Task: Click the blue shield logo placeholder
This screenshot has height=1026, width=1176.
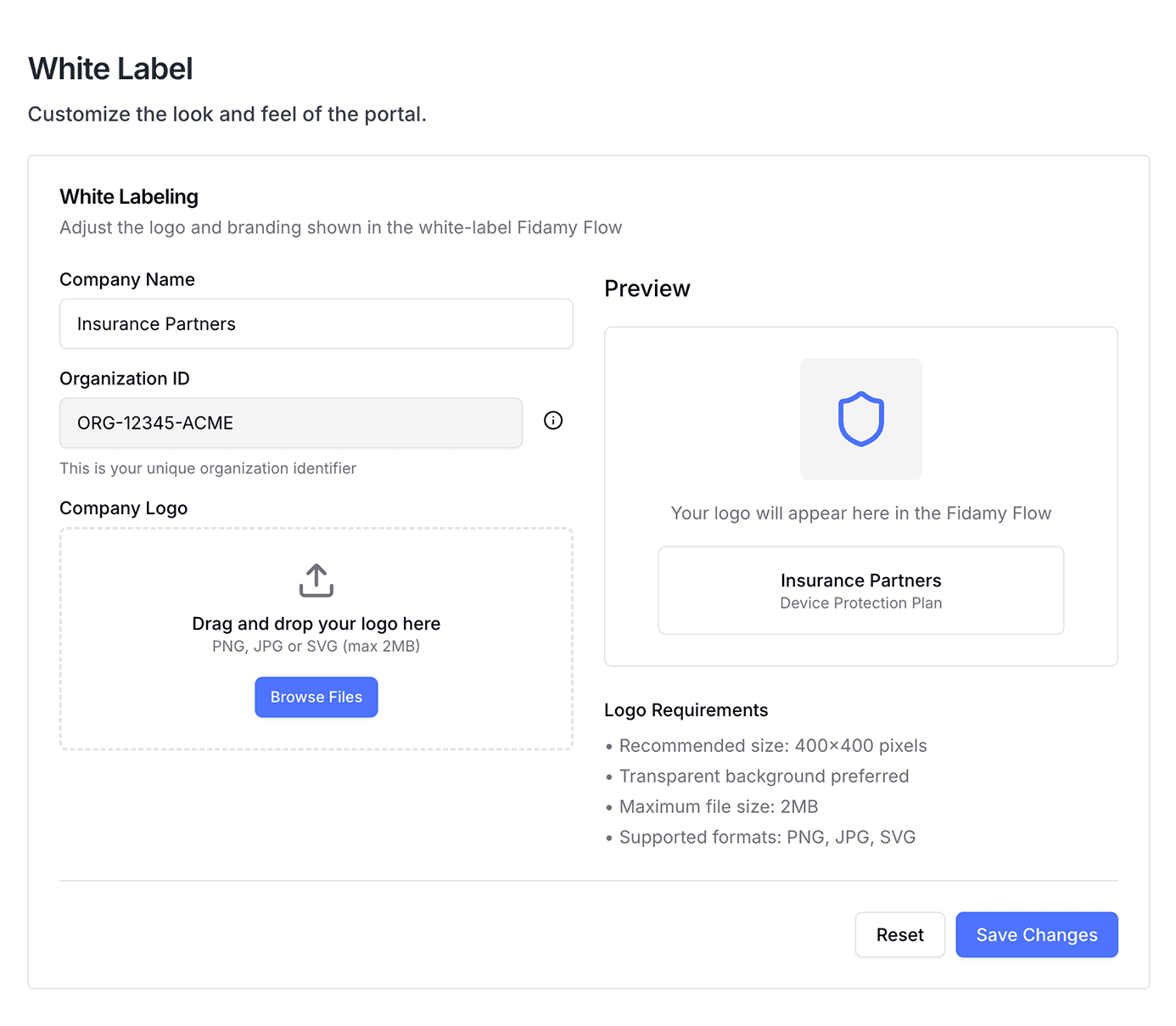Action: 860,419
